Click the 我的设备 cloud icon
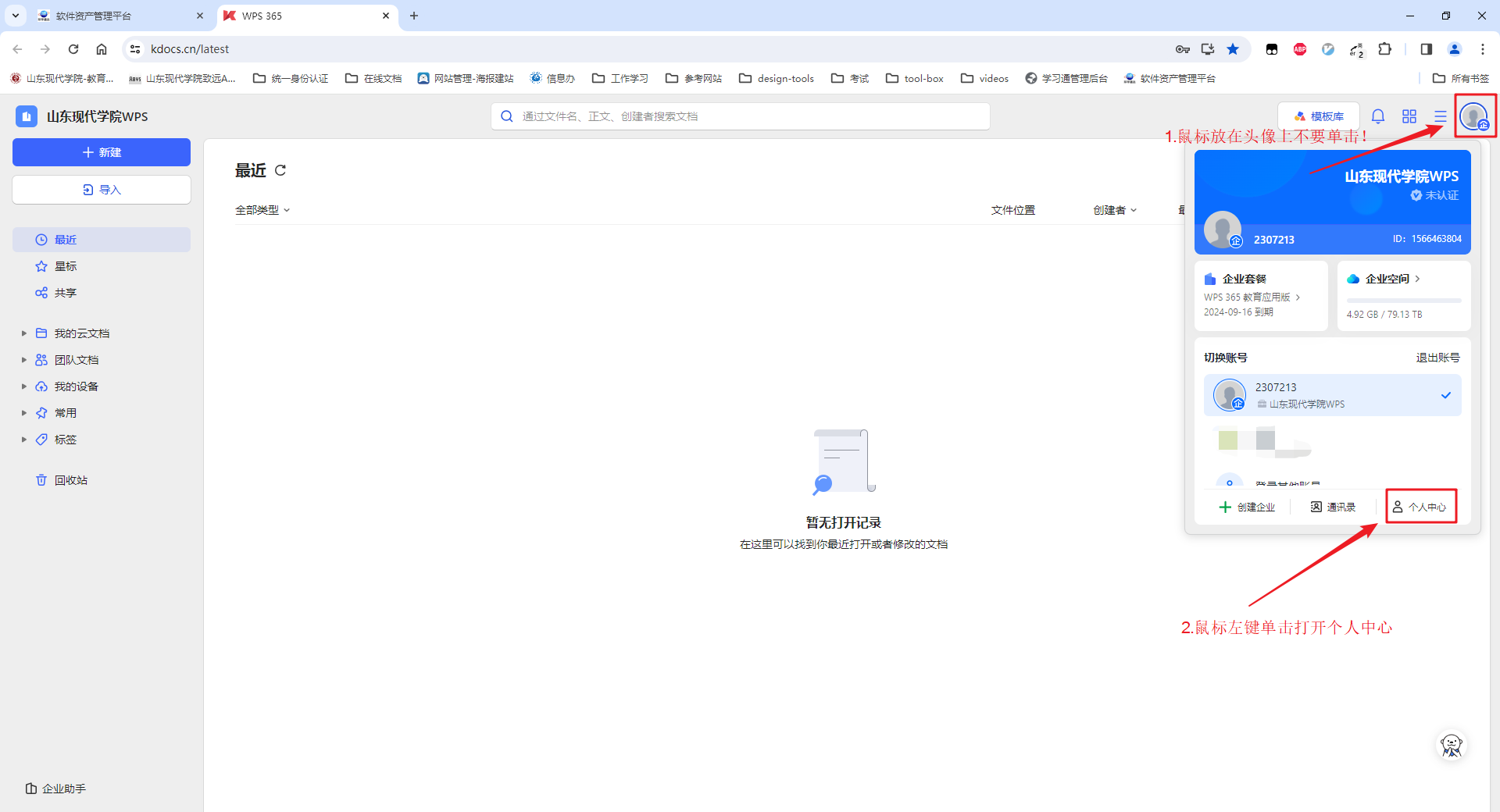 [41, 386]
